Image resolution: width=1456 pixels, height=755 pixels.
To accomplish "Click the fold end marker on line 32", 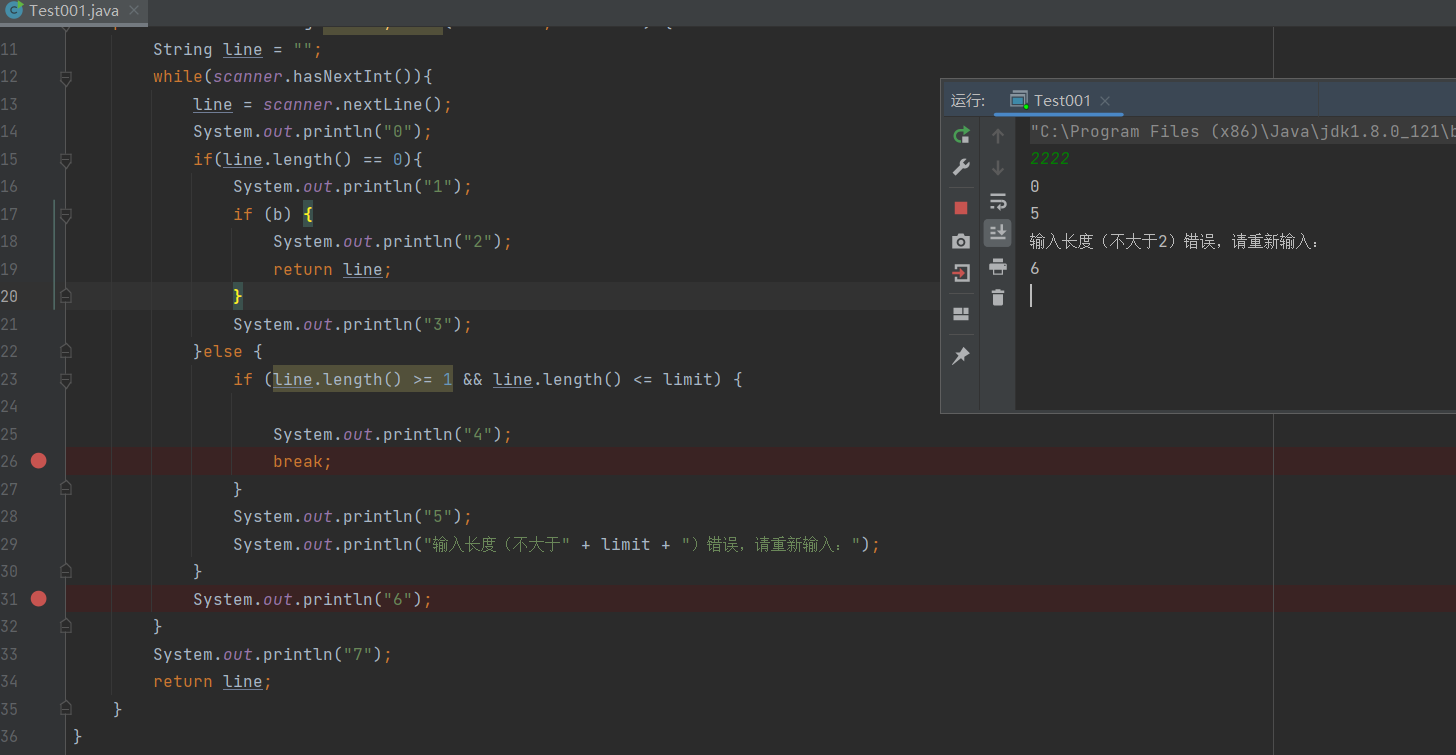I will click(x=66, y=626).
